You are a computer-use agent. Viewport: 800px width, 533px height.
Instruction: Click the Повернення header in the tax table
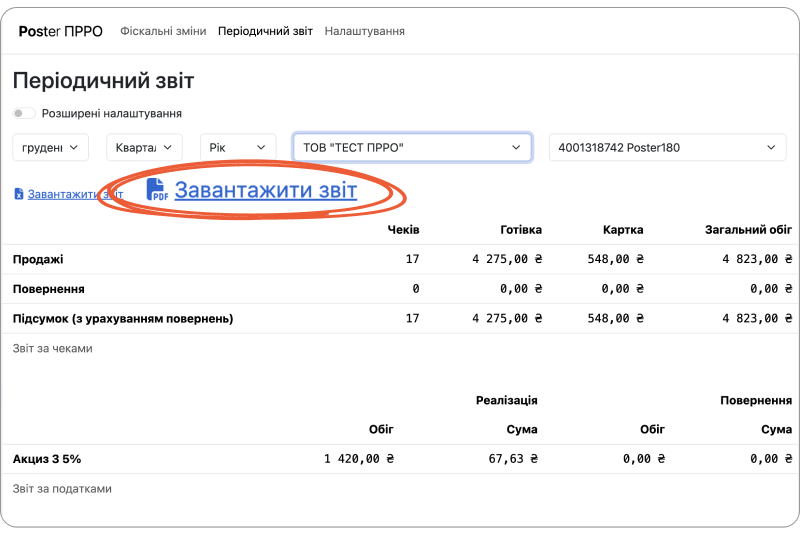[x=756, y=400]
